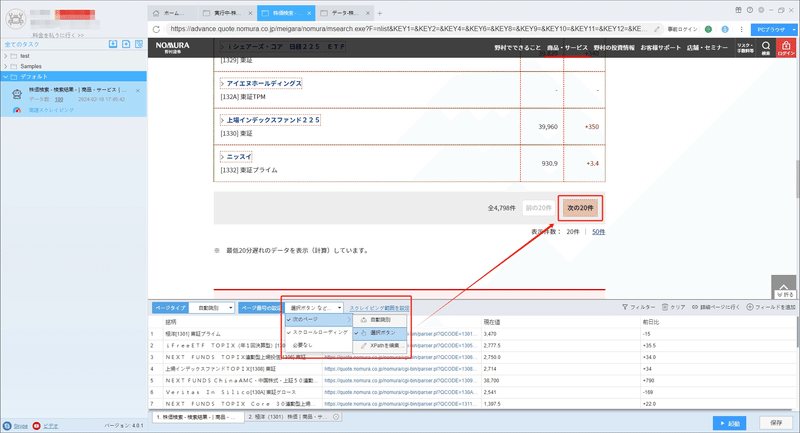Click the third task-list toolbar icon
800x433 pixels.
tap(139, 44)
